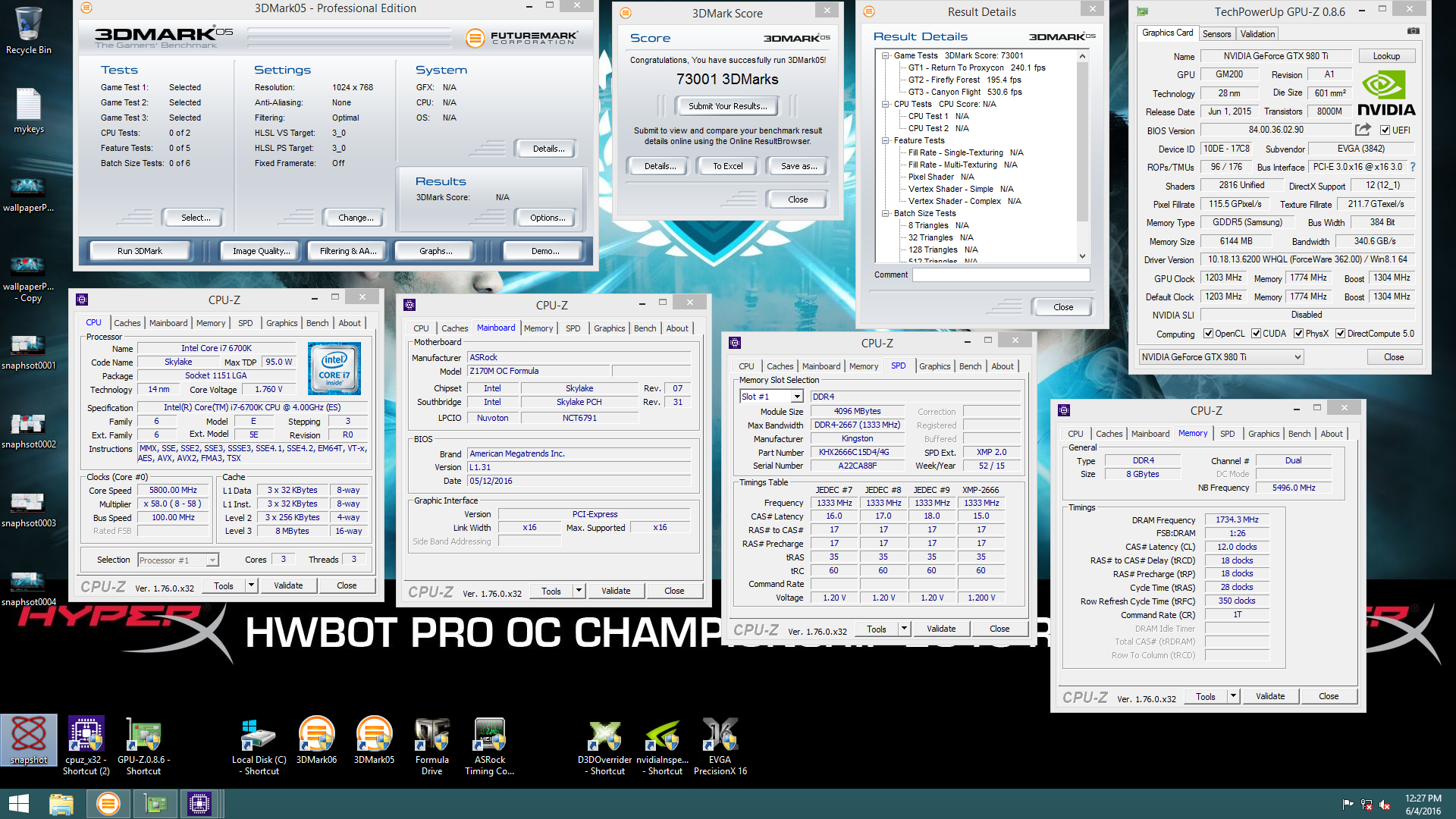Toggle the DirectCompute 5.0 checkbox

point(1341,334)
